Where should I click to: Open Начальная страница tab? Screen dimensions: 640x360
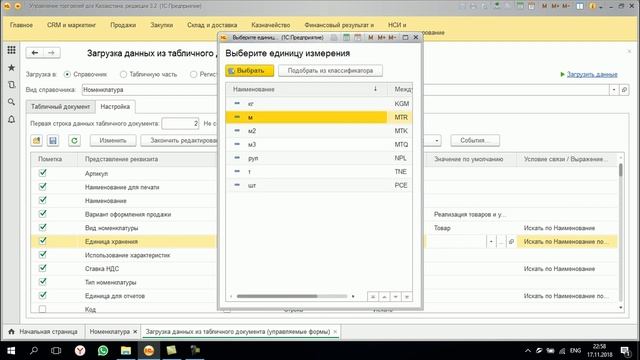click(x=44, y=331)
